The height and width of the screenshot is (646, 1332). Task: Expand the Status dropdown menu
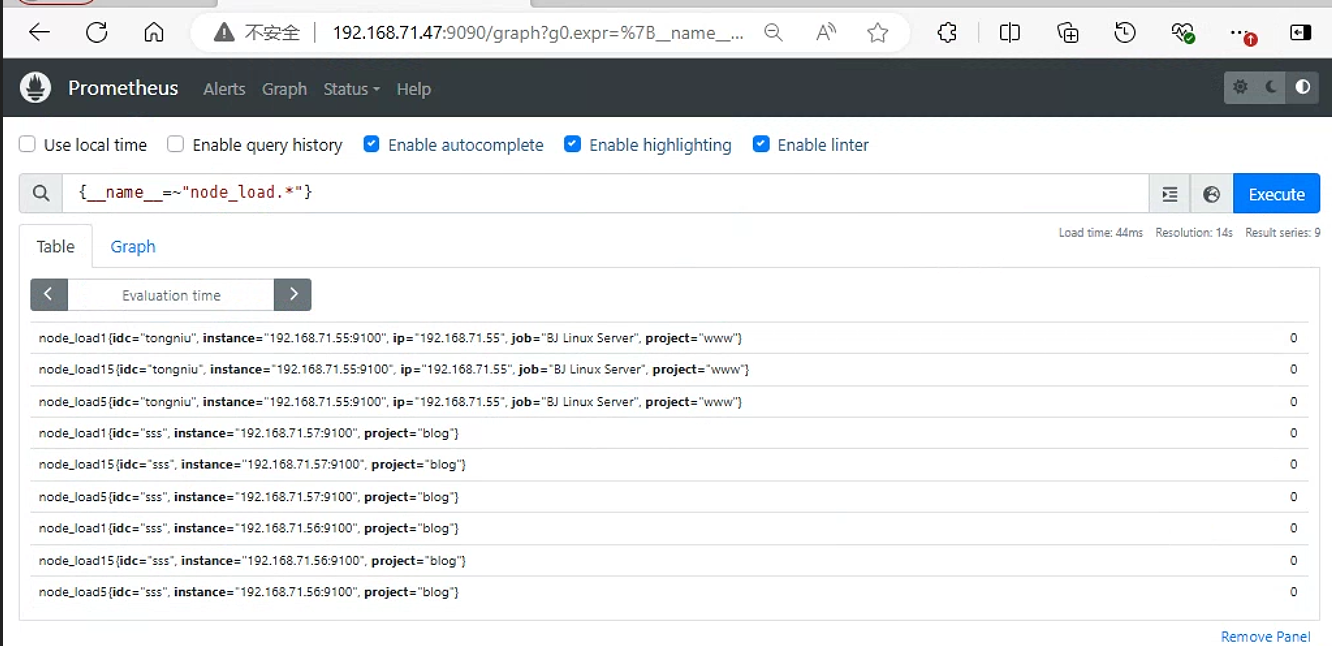[x=352, y=89]
